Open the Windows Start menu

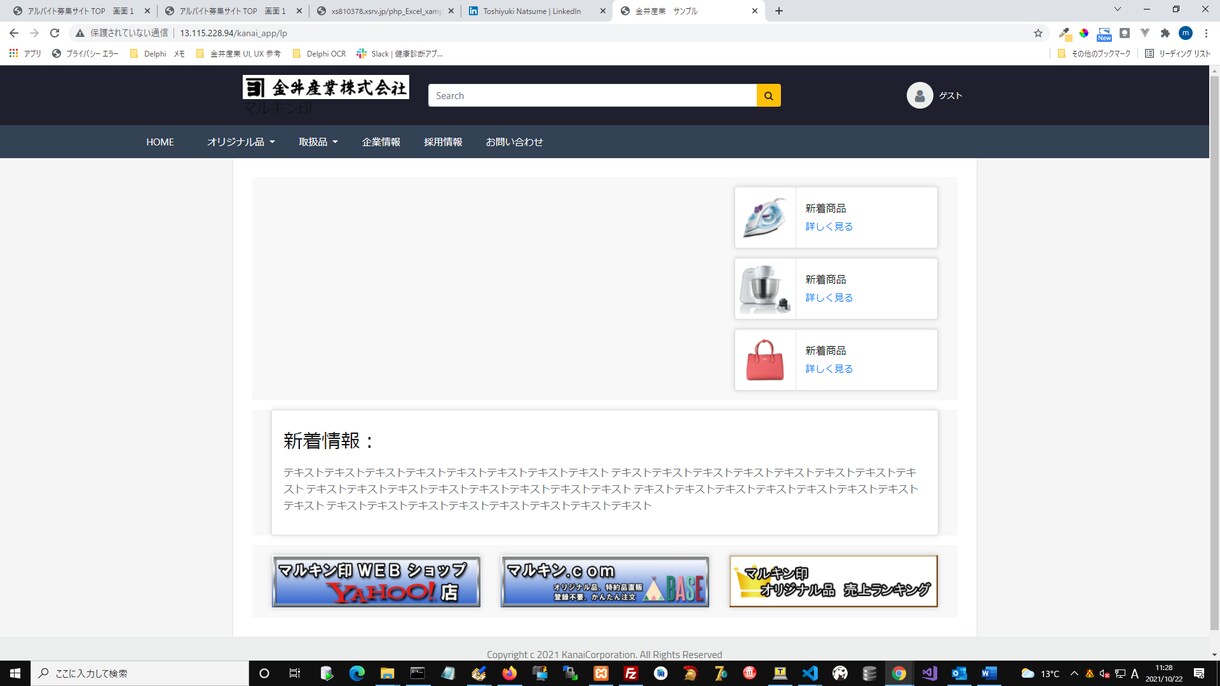[15, 673]
